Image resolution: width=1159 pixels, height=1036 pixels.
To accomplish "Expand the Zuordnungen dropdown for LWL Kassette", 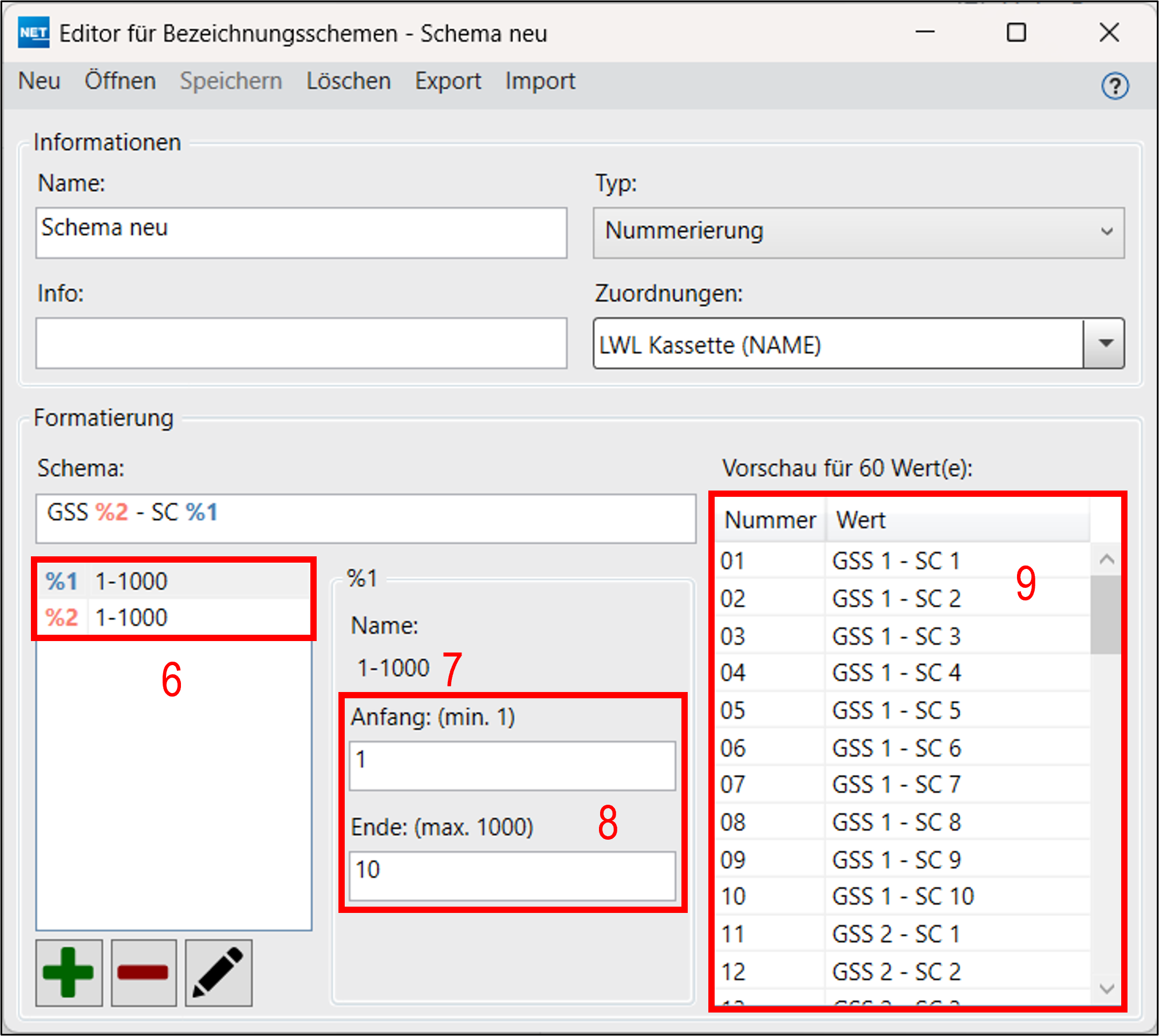I will (1104, 343).
